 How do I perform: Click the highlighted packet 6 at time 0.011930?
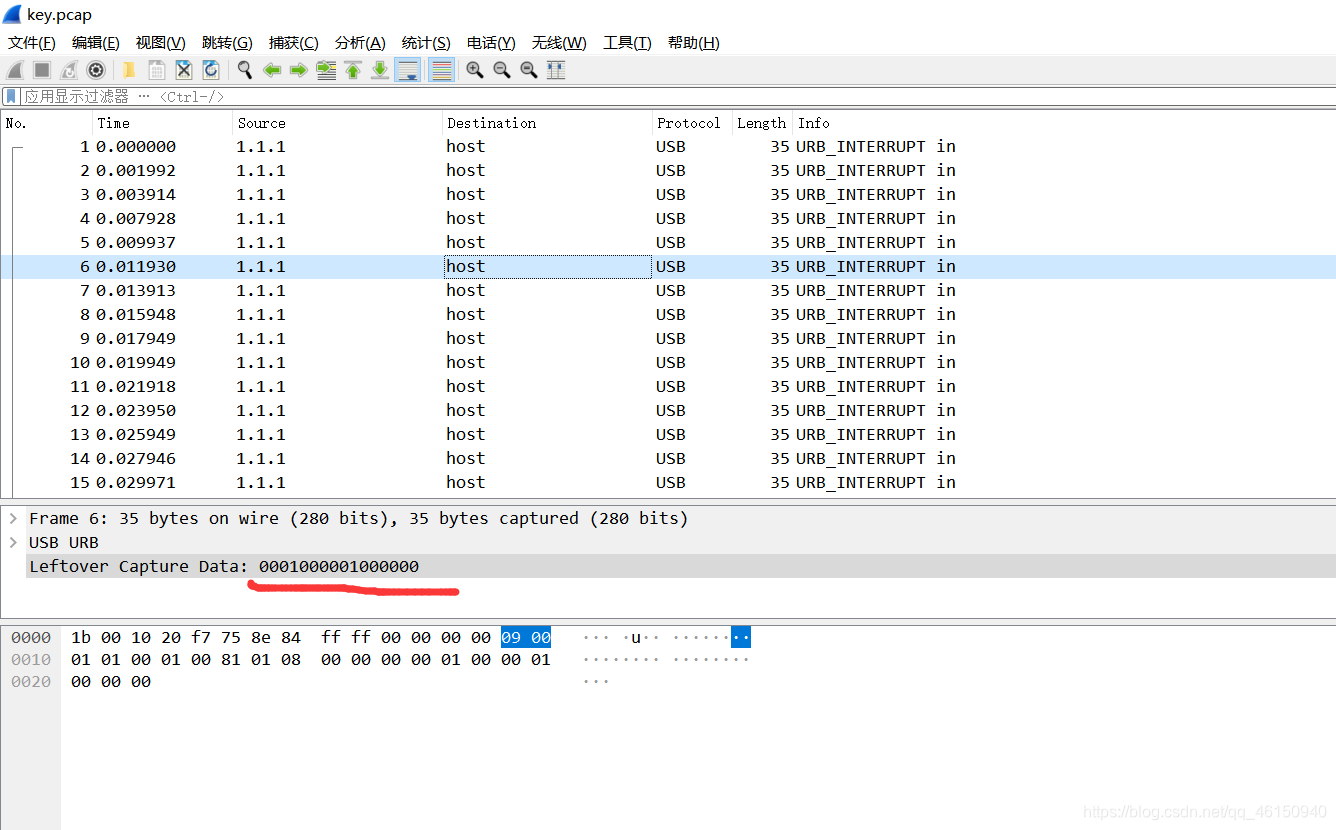(668, 266)
